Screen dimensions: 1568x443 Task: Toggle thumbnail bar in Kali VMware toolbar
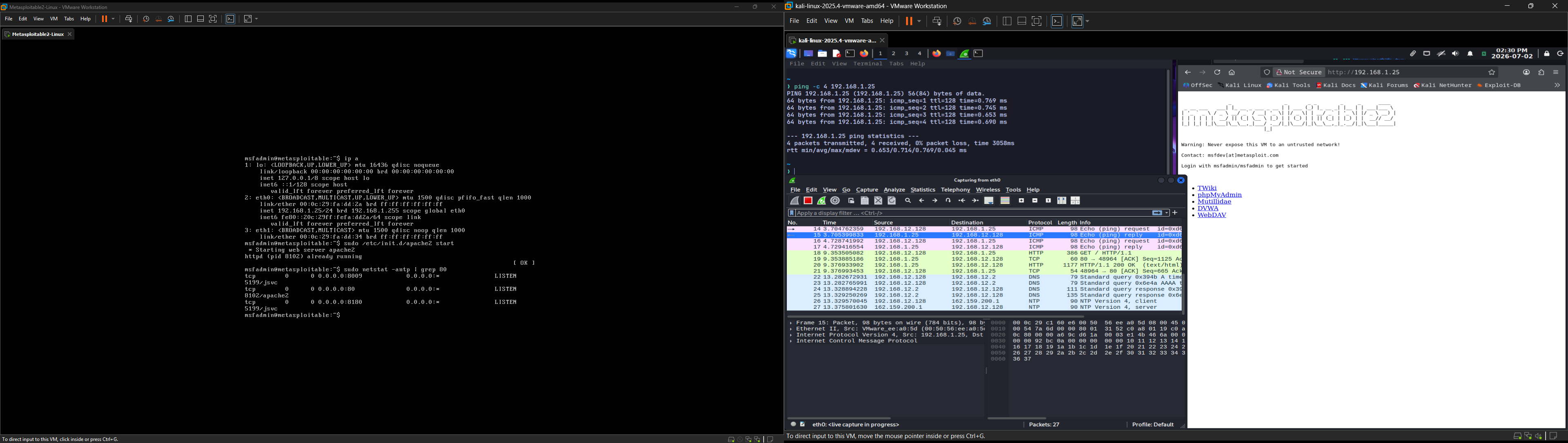pyautogui.click(x=1022, y=21)
